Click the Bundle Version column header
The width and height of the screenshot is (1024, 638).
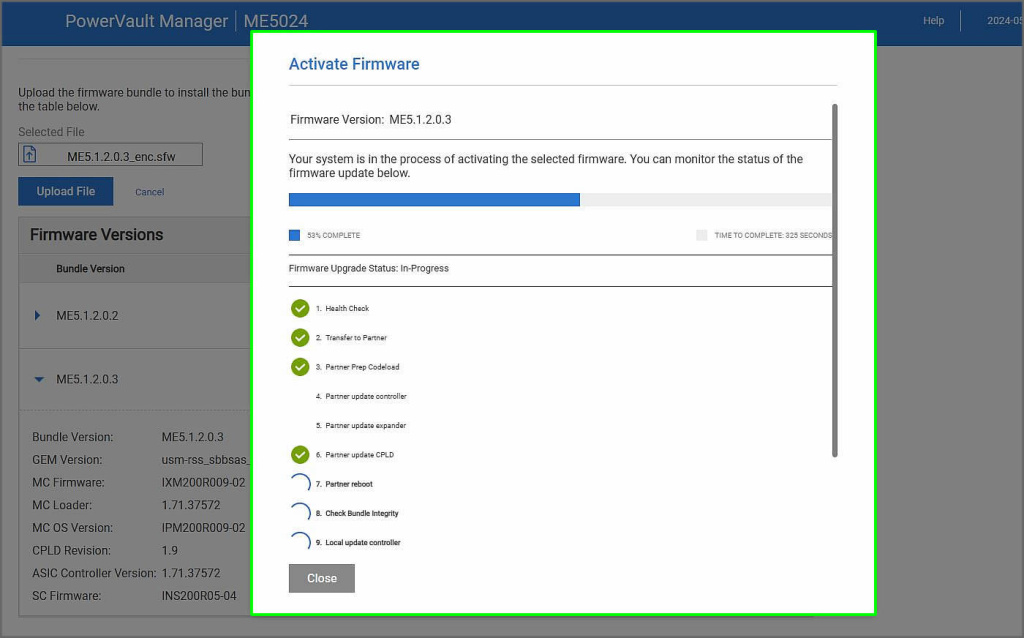point(90,269)
